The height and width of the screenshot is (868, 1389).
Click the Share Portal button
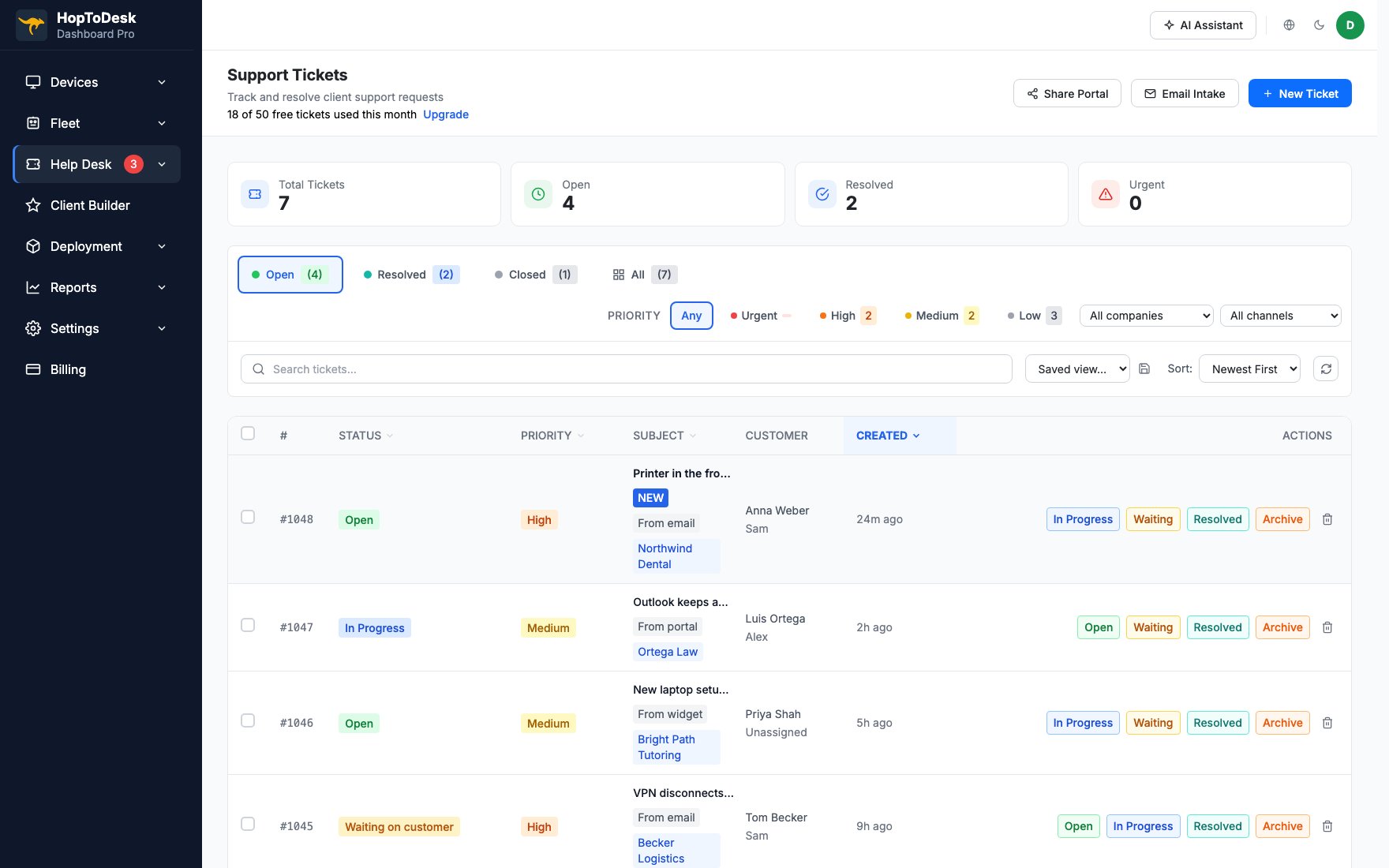pyautogui.click(x=1067, y=93)
